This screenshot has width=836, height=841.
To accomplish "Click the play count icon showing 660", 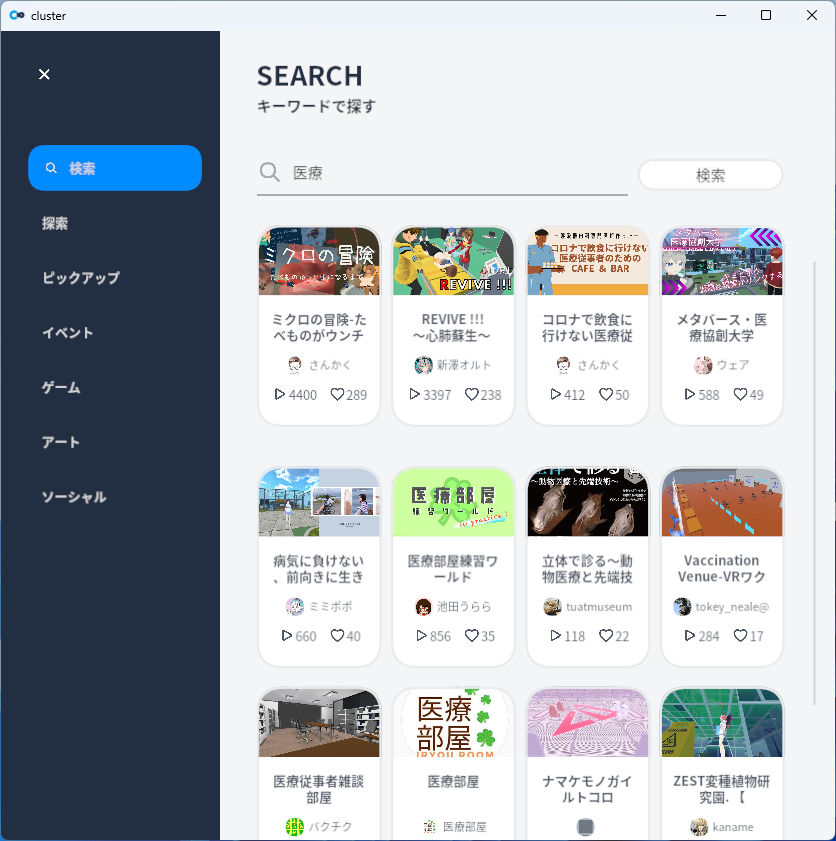I will point(287,636).
